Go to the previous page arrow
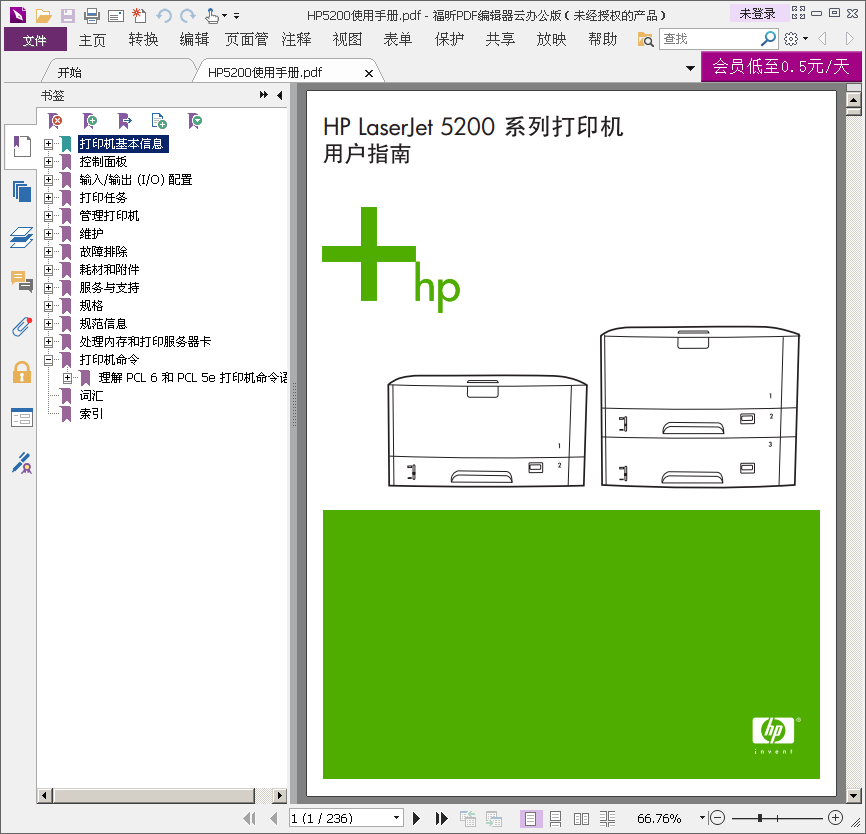 coord(274,818)
